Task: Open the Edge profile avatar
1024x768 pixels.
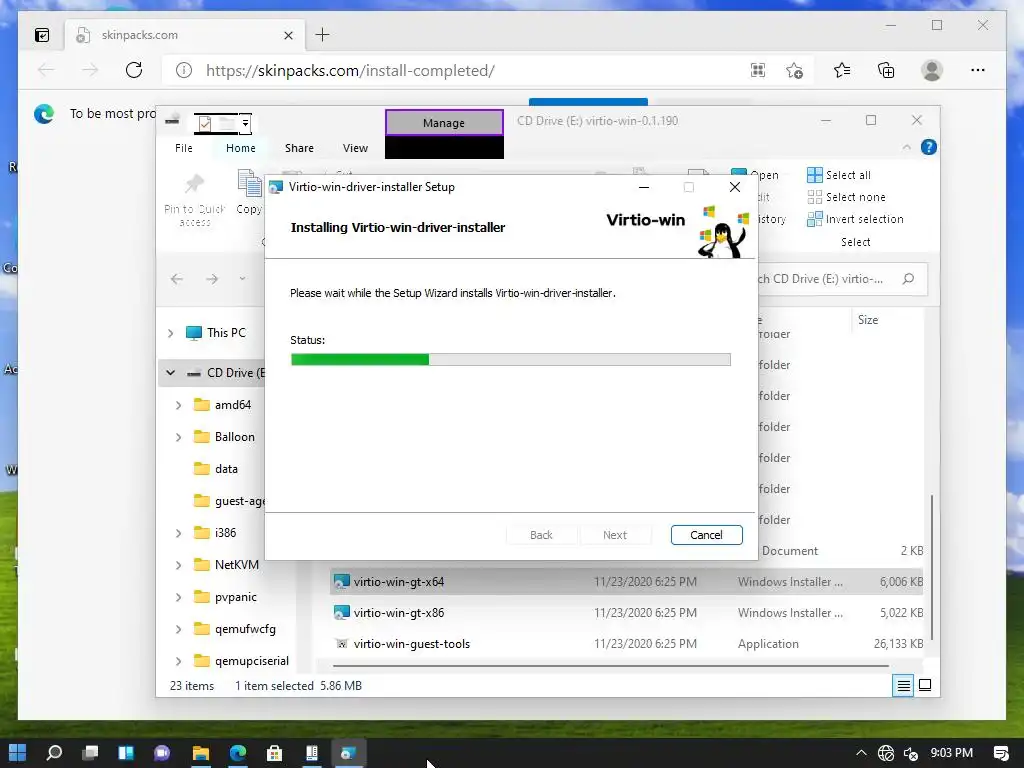Action: 932,70
